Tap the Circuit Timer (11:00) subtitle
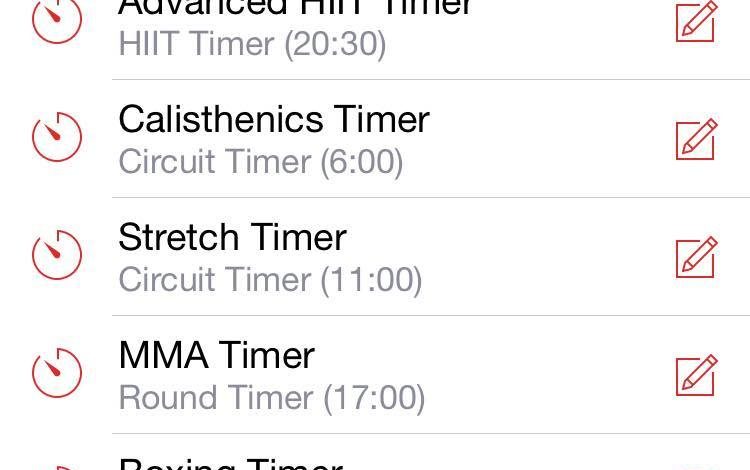The height and width of the screenshot is (470, 750). pyautogui.click(x=270, y=281)
